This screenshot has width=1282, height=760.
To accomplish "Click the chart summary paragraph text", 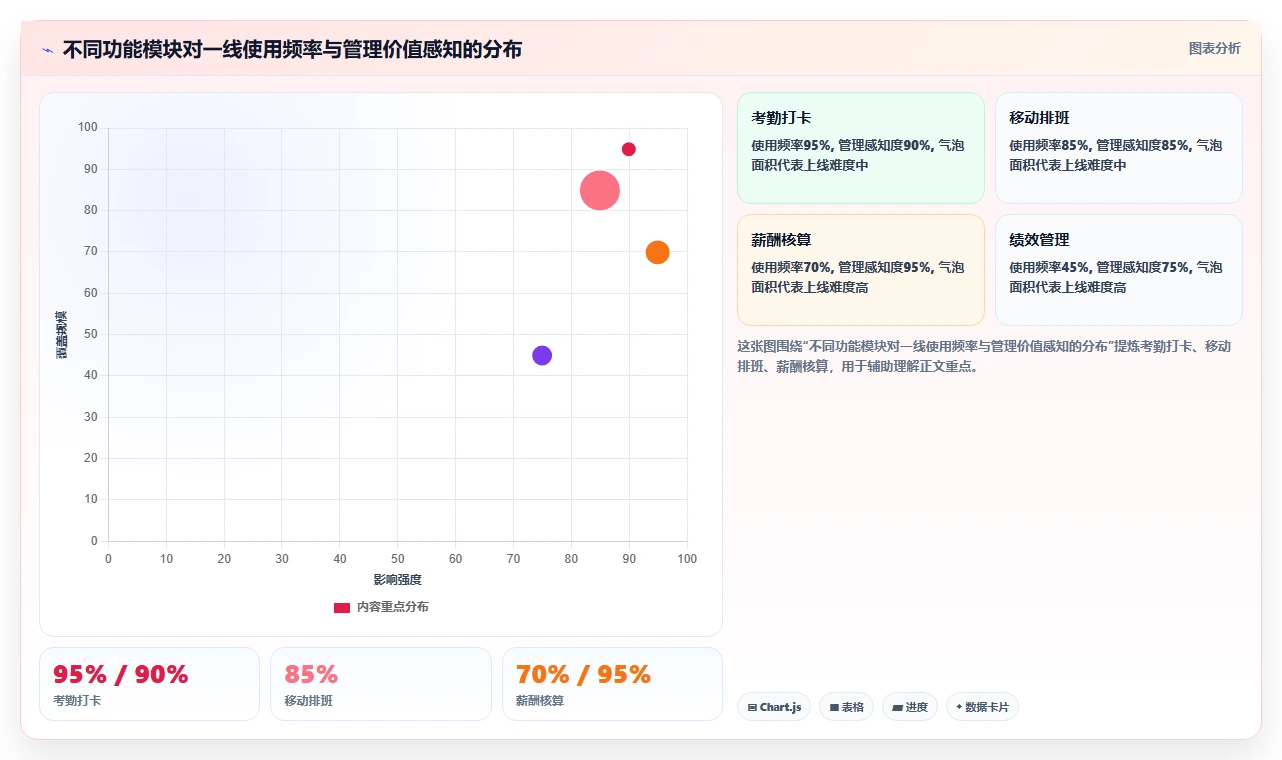I will pos(984,356).
